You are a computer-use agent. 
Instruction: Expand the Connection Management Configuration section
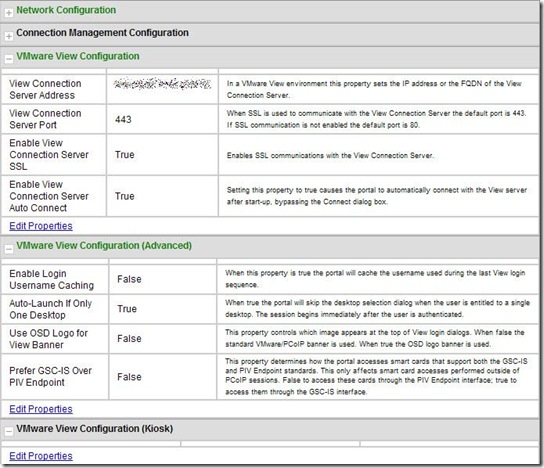click(x=9, y=36)
